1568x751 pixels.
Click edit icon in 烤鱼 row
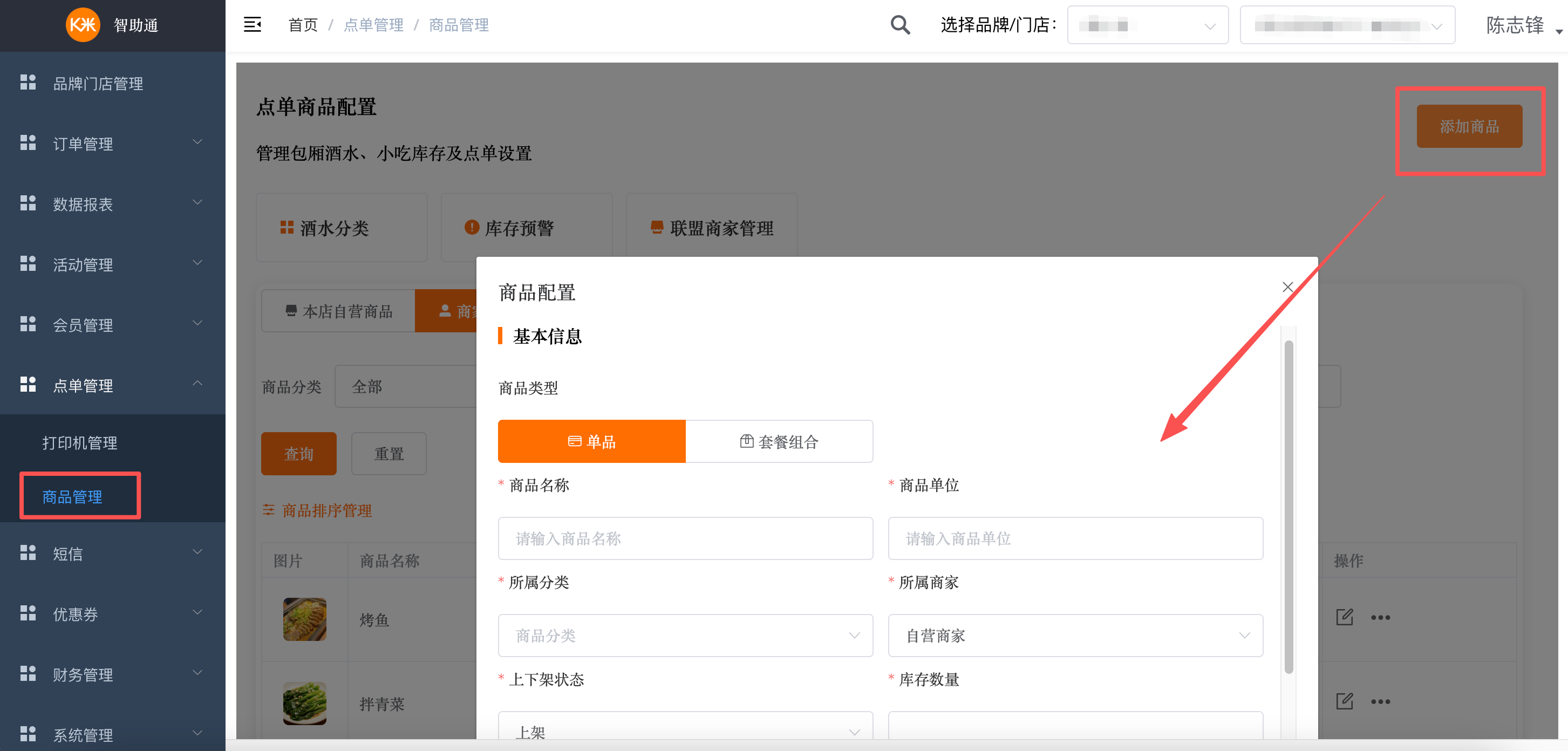pos(1344,617)
